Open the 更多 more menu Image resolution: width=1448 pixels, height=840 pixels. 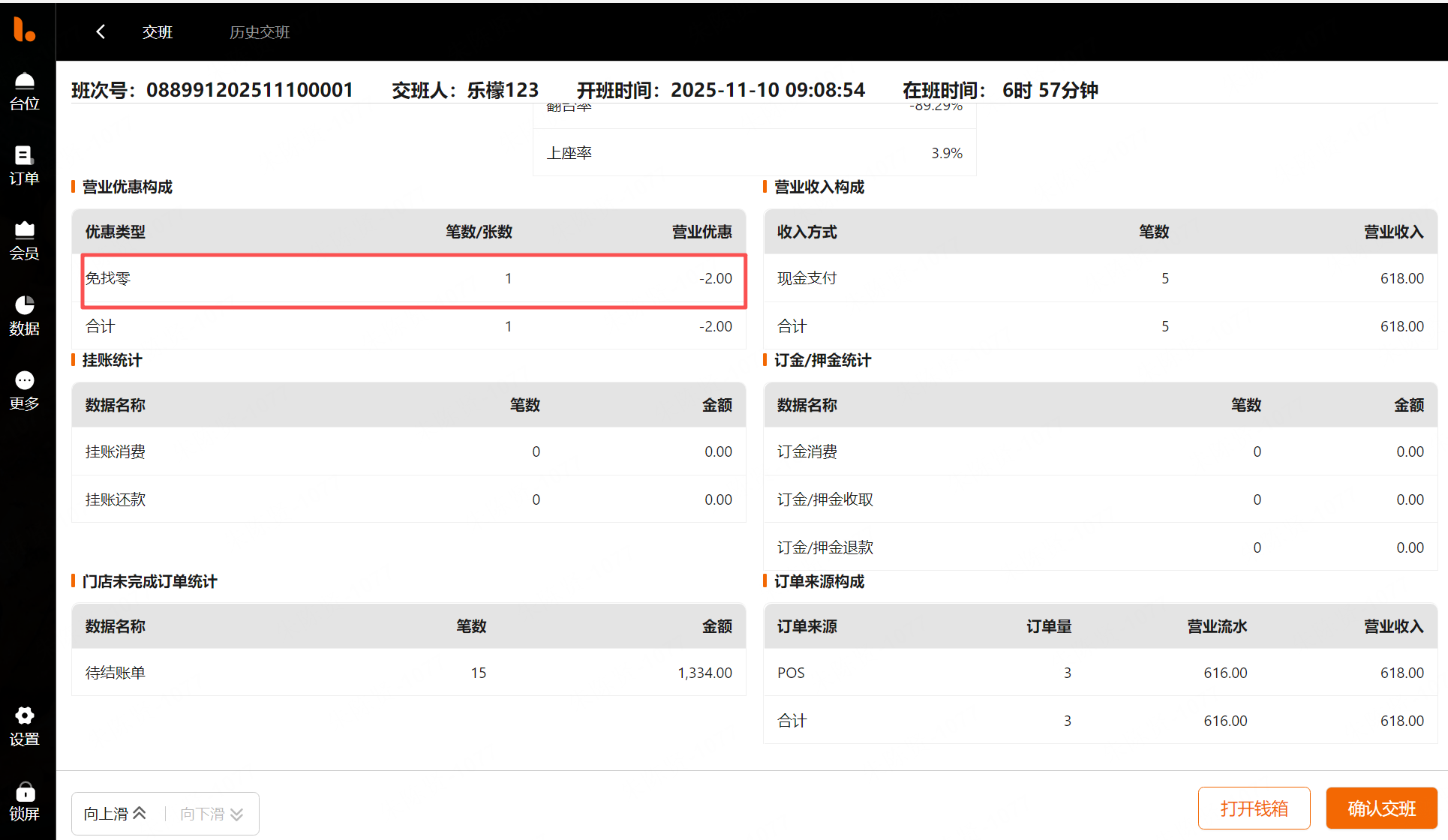(x=24, y=391)
